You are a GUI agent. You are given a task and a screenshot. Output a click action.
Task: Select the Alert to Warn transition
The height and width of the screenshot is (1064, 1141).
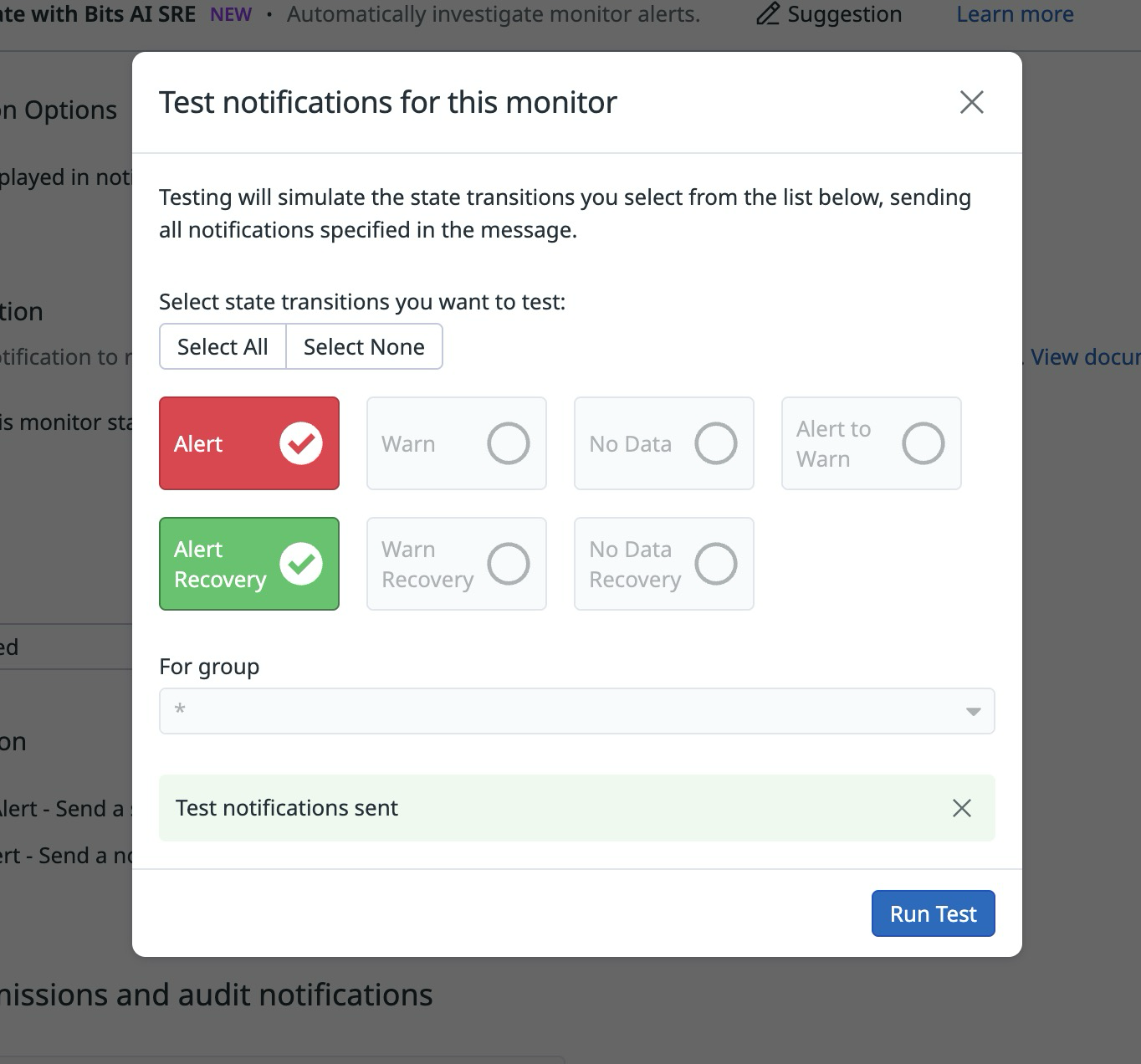point(871,443)
